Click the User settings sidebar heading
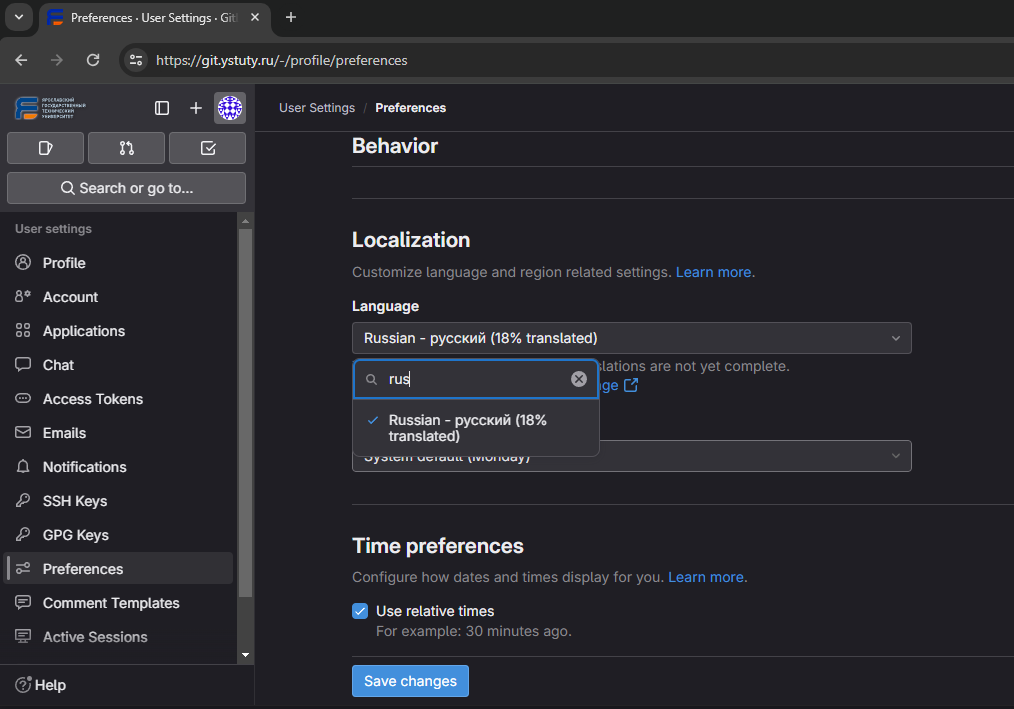The height and width of the screenshot is (709, 1014). [54, 229]
